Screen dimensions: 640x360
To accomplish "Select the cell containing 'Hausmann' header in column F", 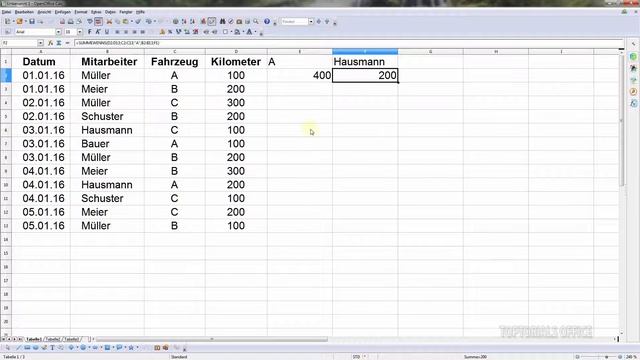I will 365,62.
